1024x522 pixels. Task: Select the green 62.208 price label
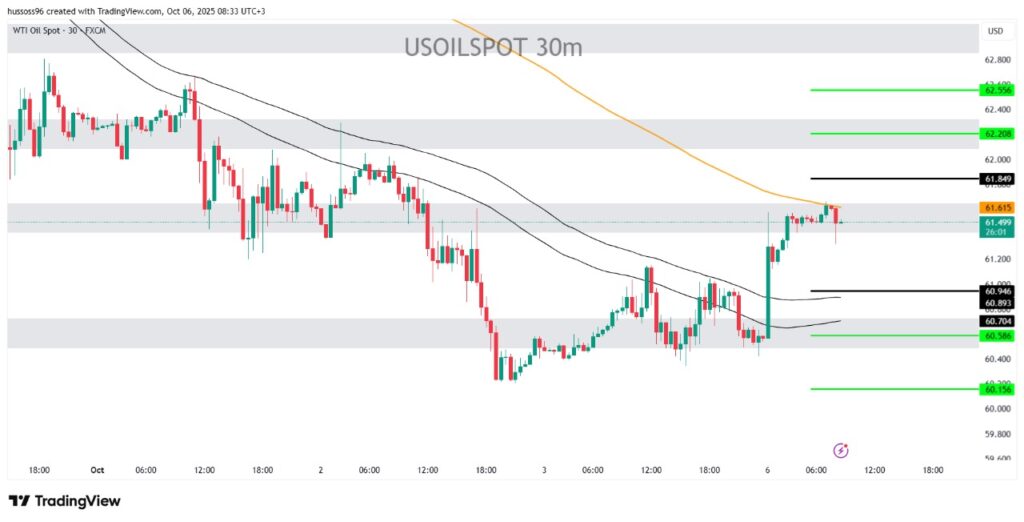(x=998, y=133)
